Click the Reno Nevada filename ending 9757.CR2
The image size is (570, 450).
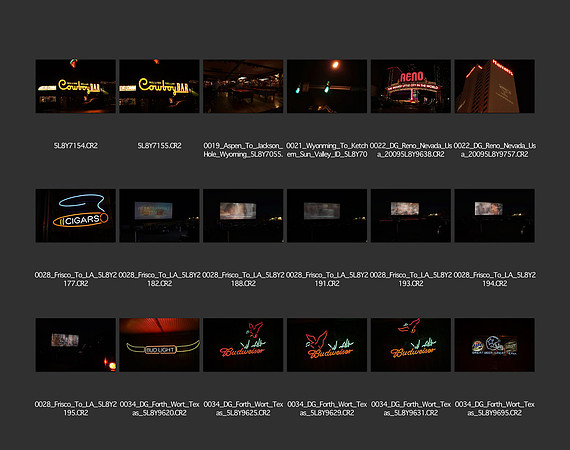coord(494,150)
